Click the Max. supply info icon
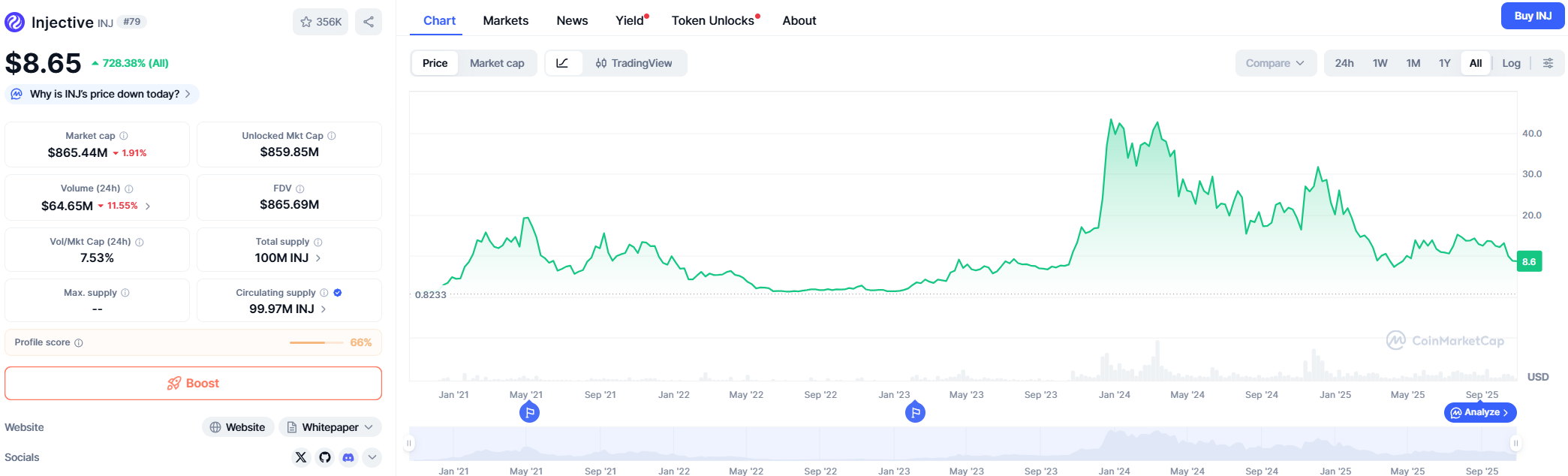 coord(125,293)
